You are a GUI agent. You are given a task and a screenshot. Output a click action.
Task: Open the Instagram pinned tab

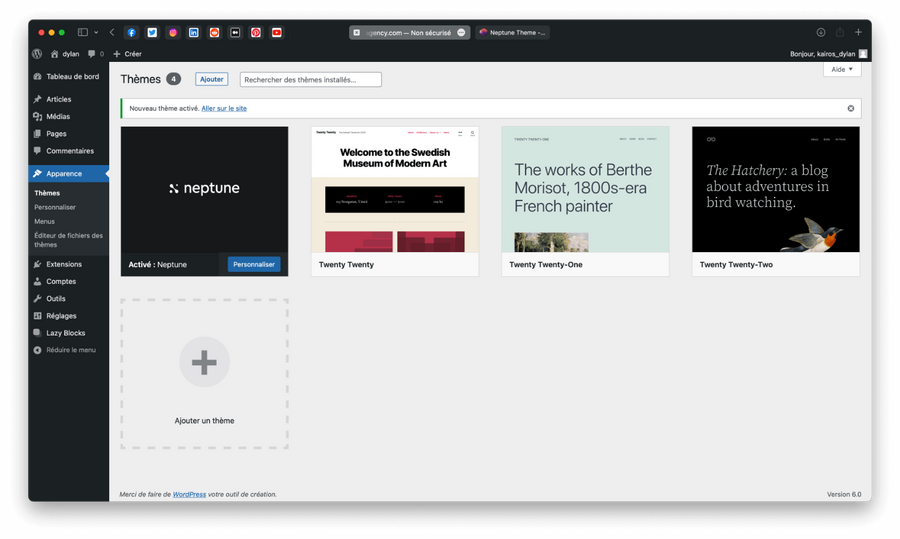(x=173, y=33)
